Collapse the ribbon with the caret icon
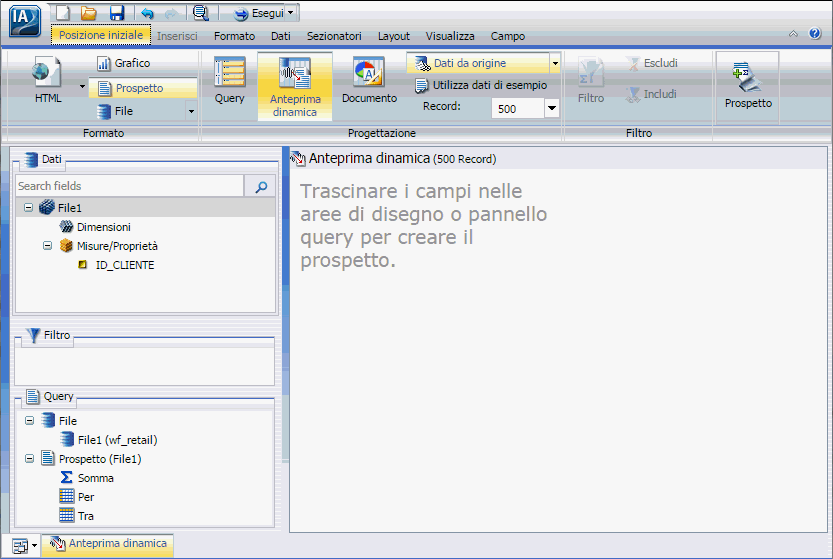Viewport: 833px width, 559px height. (x=793, y=33)
